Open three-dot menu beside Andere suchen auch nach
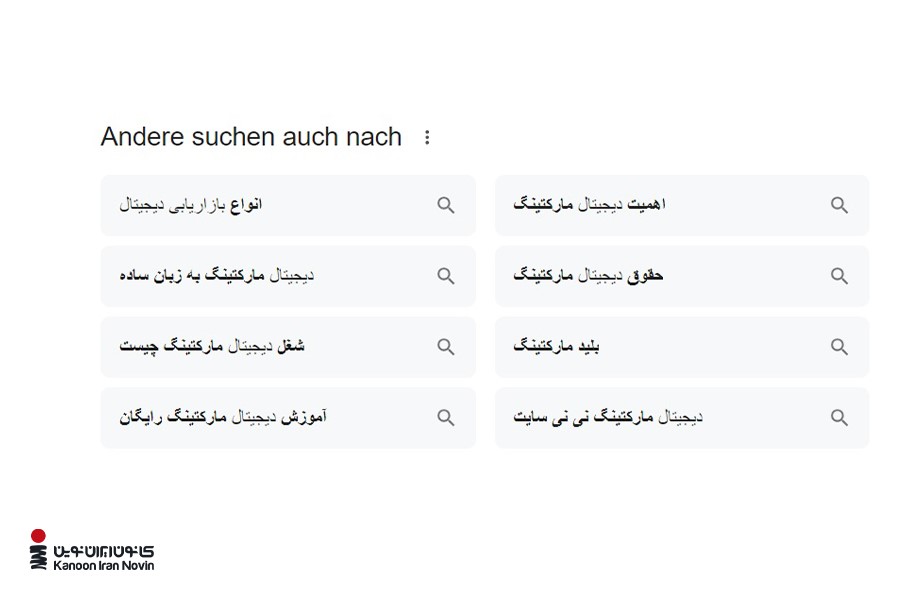Viewport: 900px width, 600px height. [427, 138]
